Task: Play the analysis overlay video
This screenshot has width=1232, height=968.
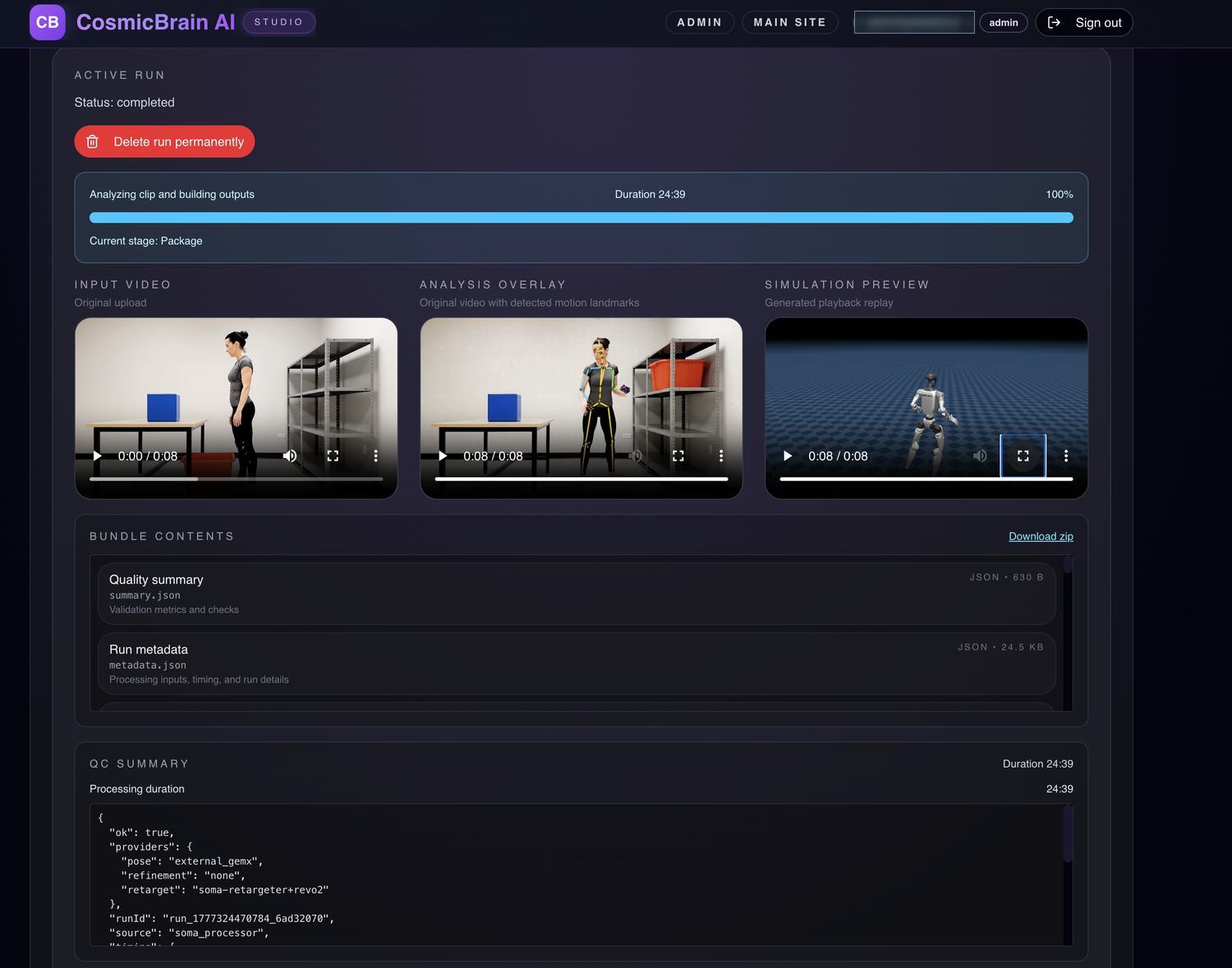Action: point(443,456)
